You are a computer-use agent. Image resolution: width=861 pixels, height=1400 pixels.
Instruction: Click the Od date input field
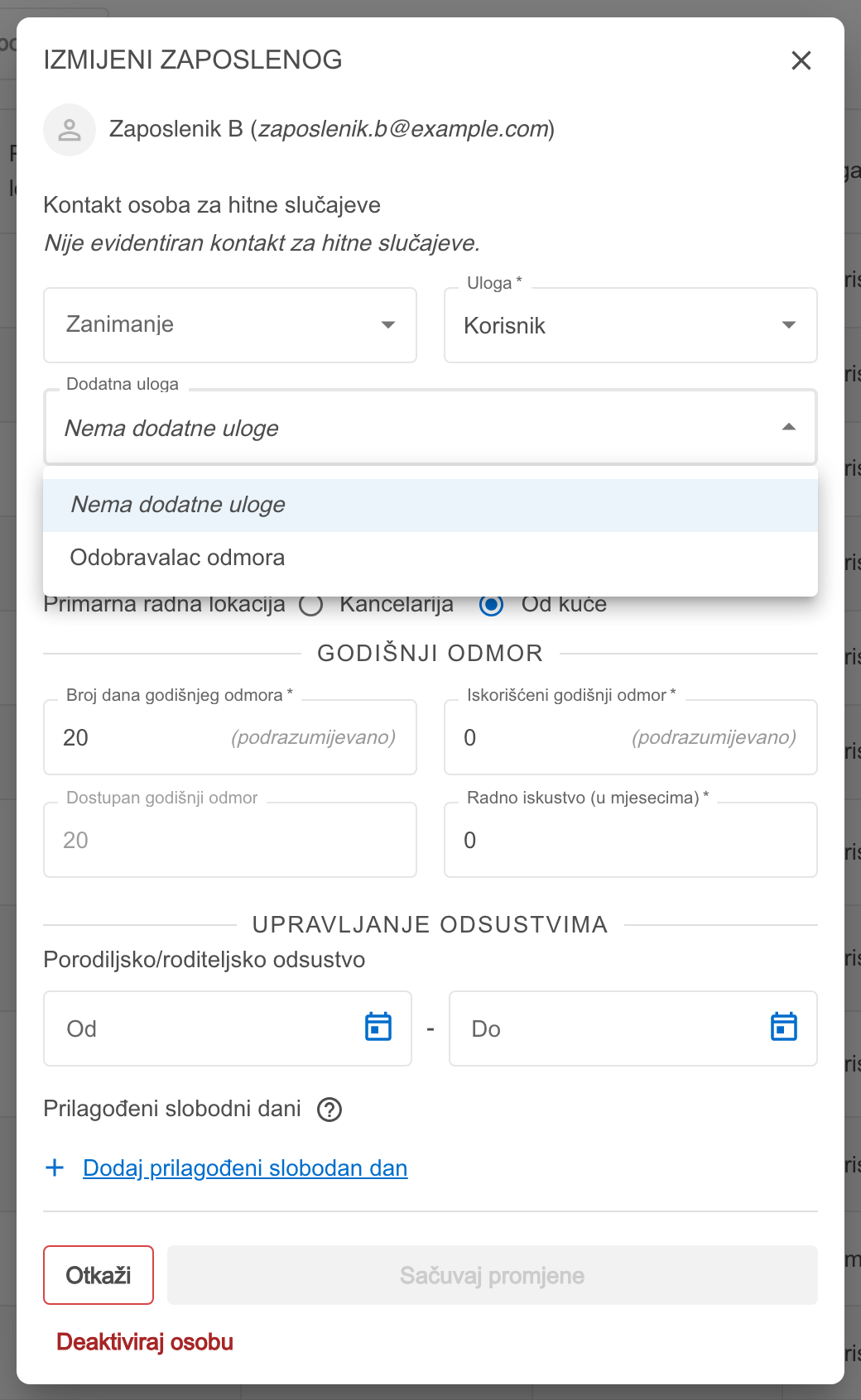228,1028
